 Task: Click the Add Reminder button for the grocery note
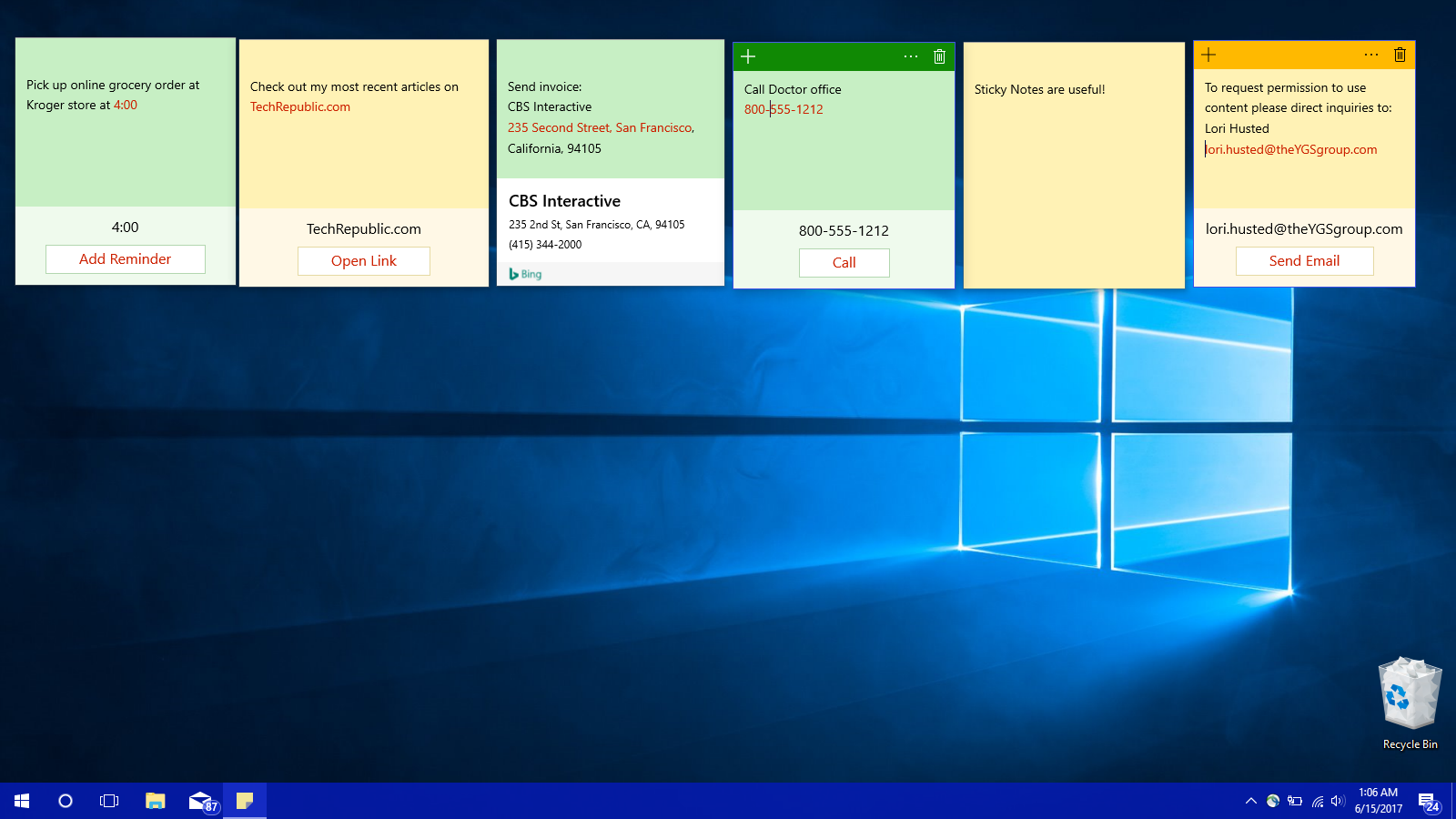click(x=125, y=258)
